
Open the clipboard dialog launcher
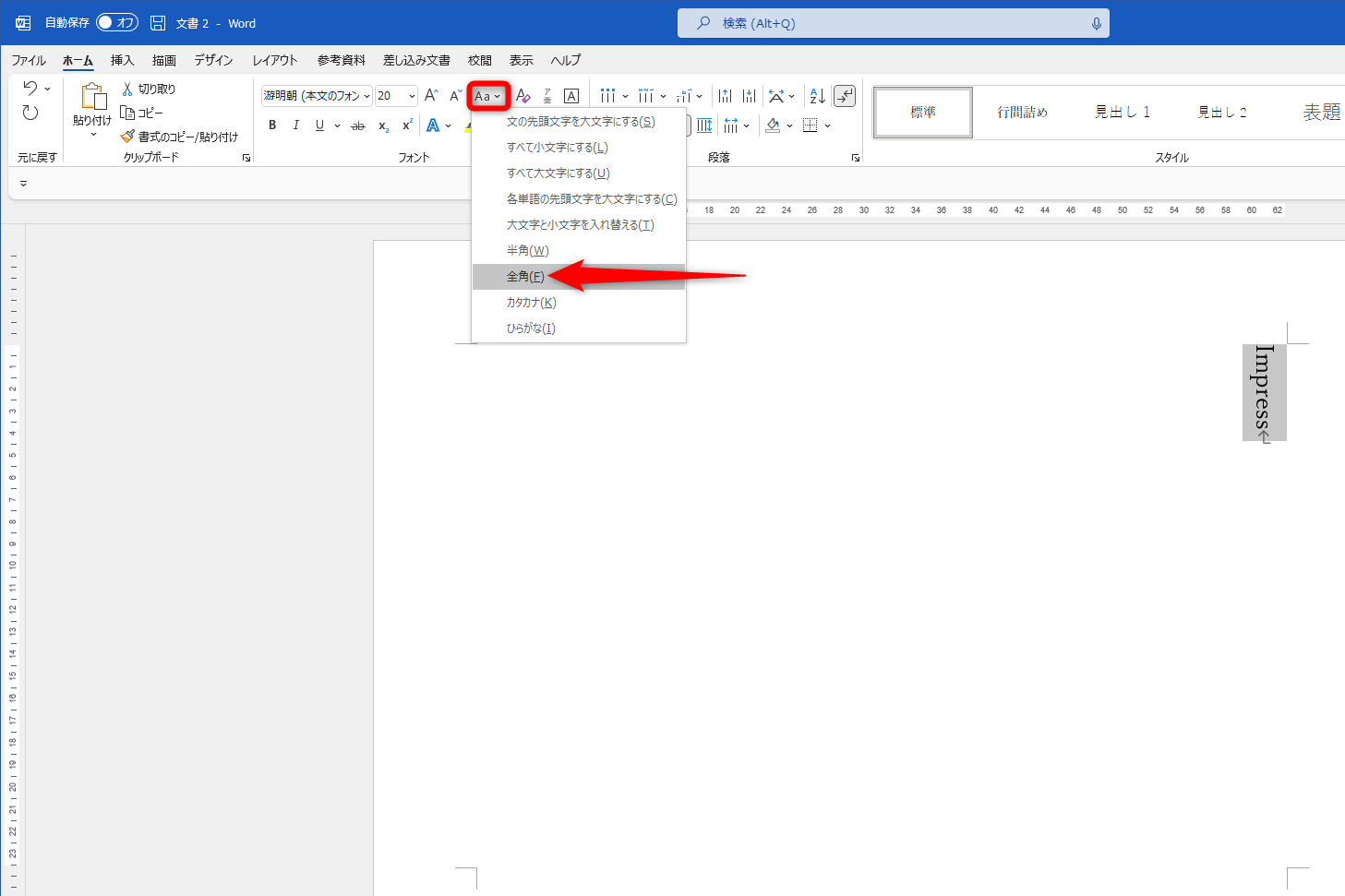tap(246, 158)
